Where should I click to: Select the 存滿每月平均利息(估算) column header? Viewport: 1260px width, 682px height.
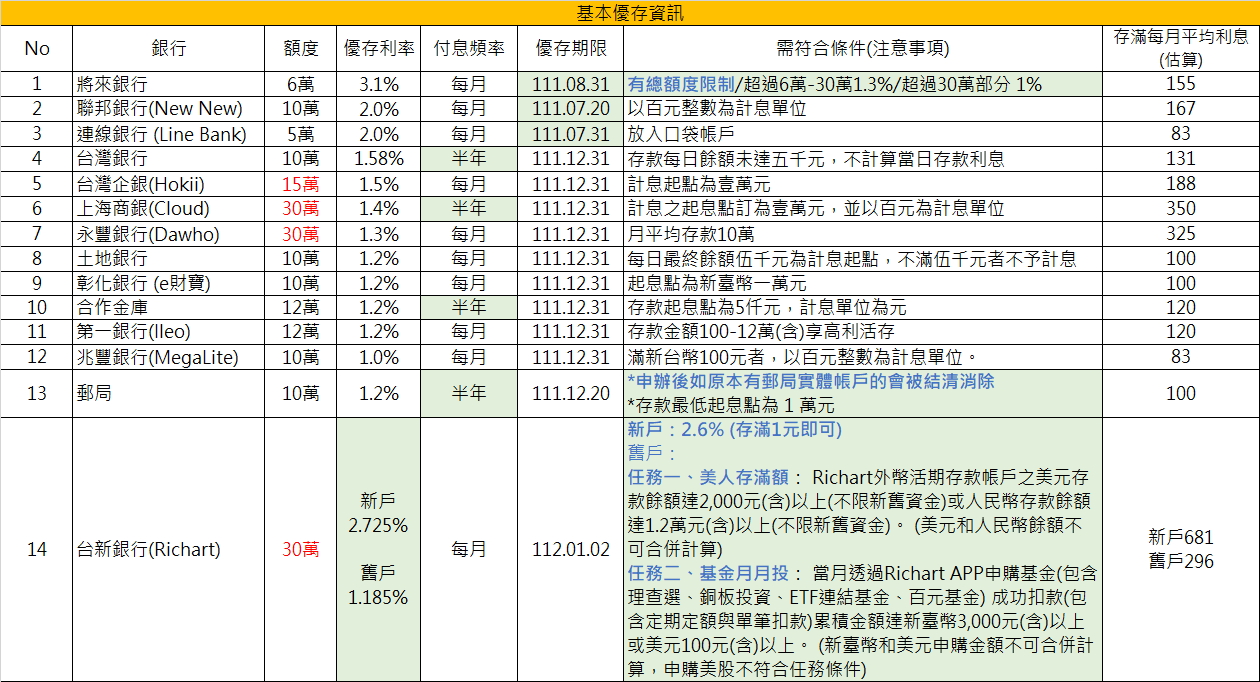click(x=1181, y=48)
